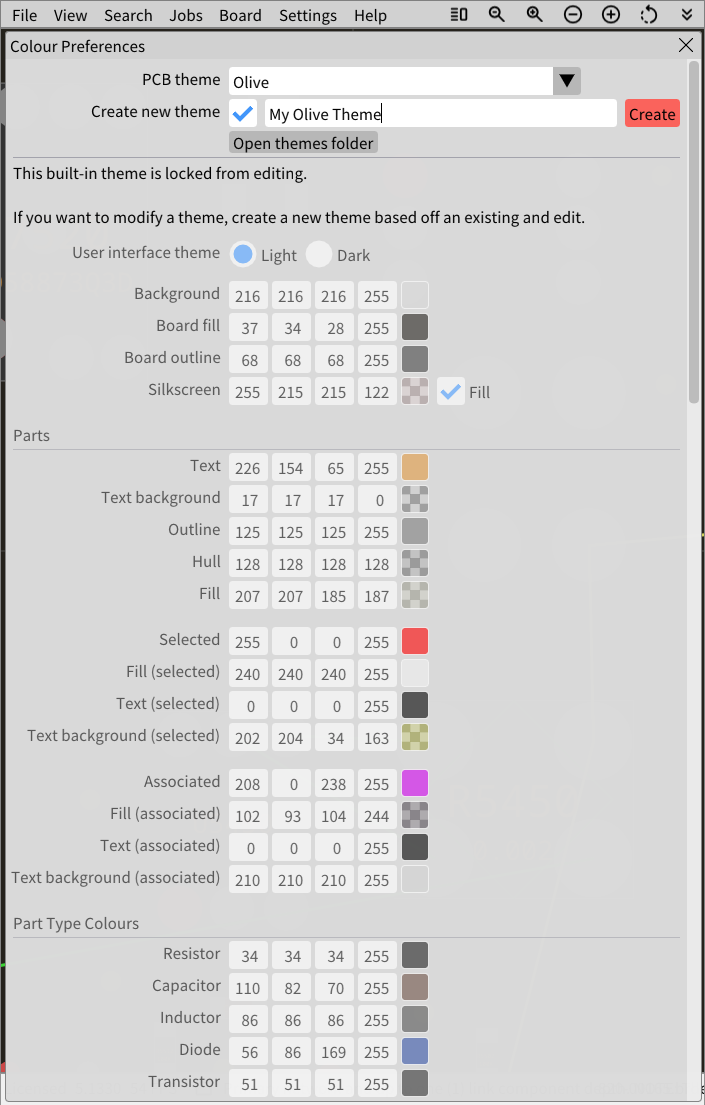Select the Light interface theme
The width and height of the screenshot is (705, 1105).
[x=243, y=255]
